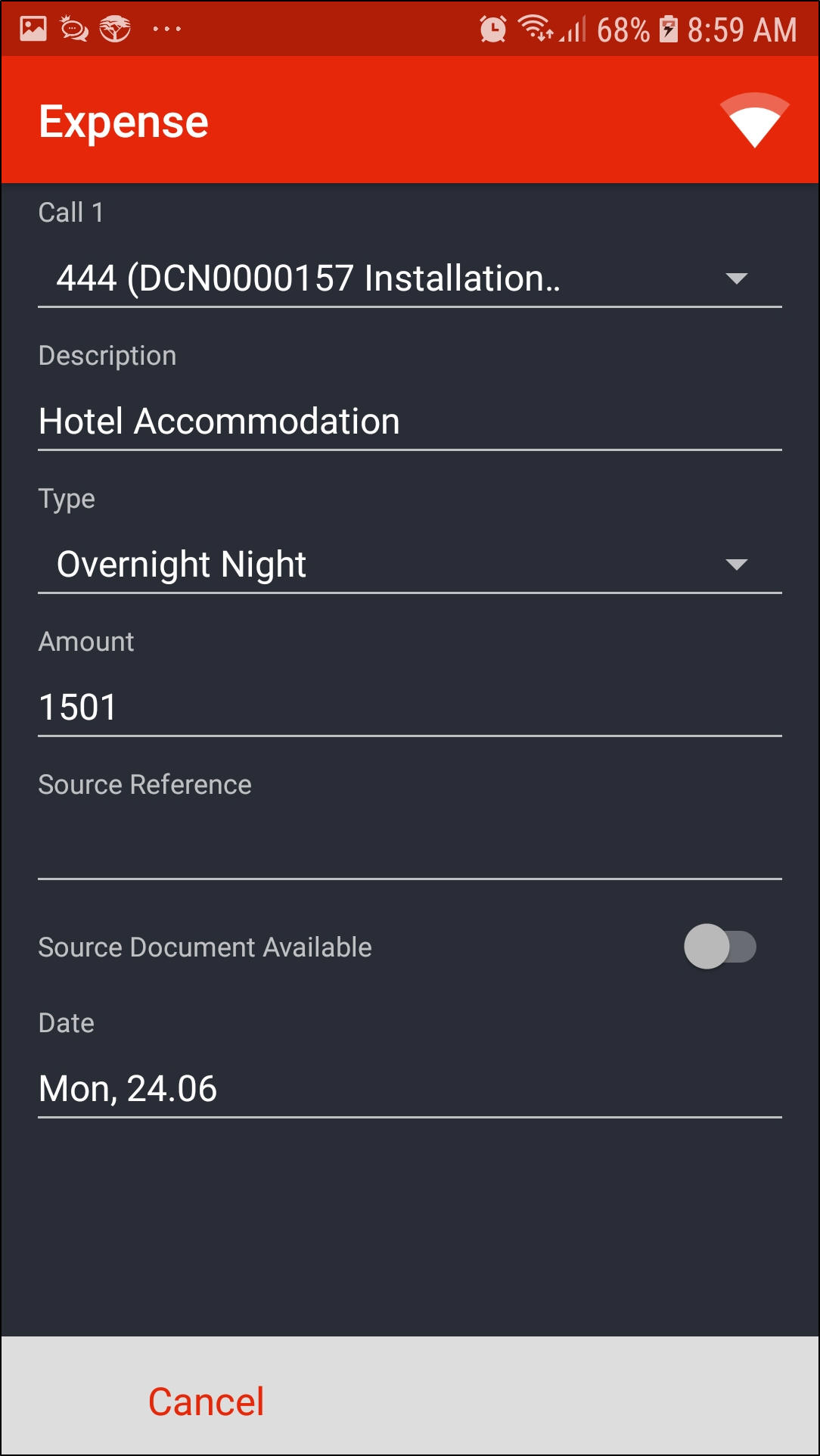Expand the Type dropdown arrow

[736, 565]
